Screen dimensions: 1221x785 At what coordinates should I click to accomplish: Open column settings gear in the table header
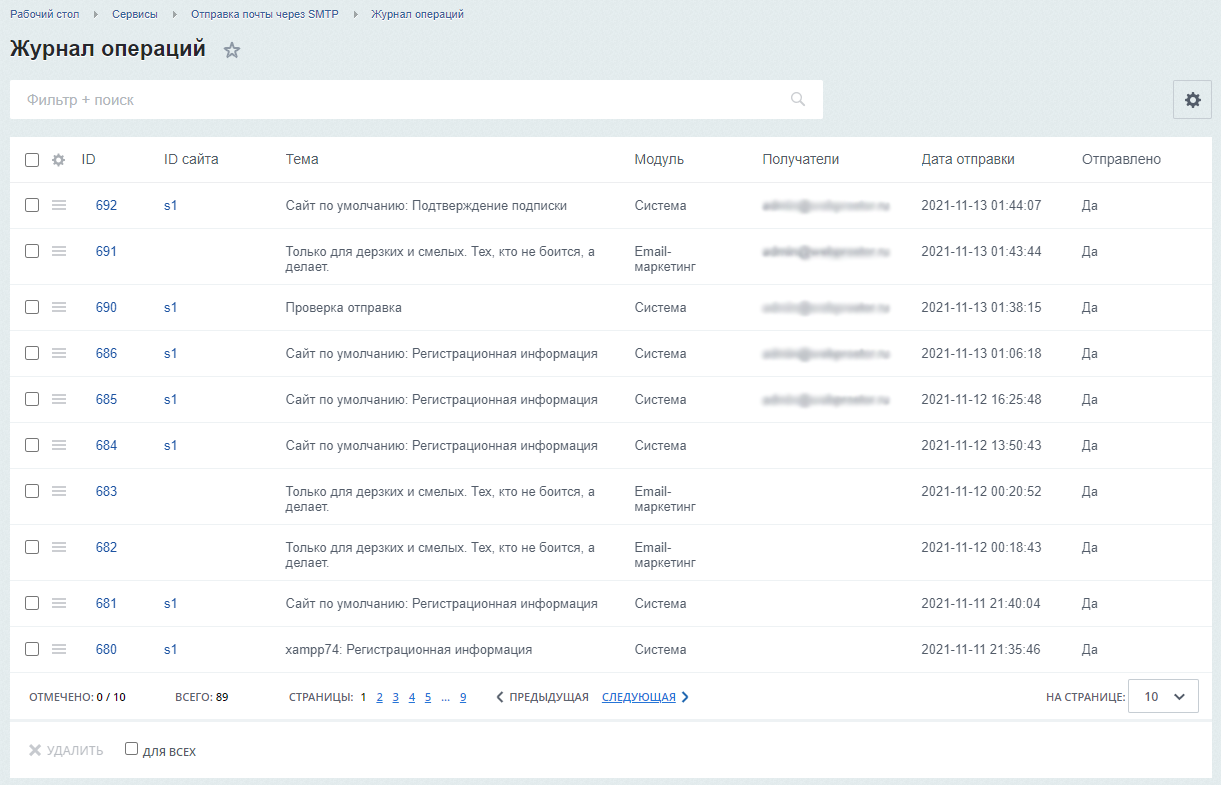tap(58, 159)
